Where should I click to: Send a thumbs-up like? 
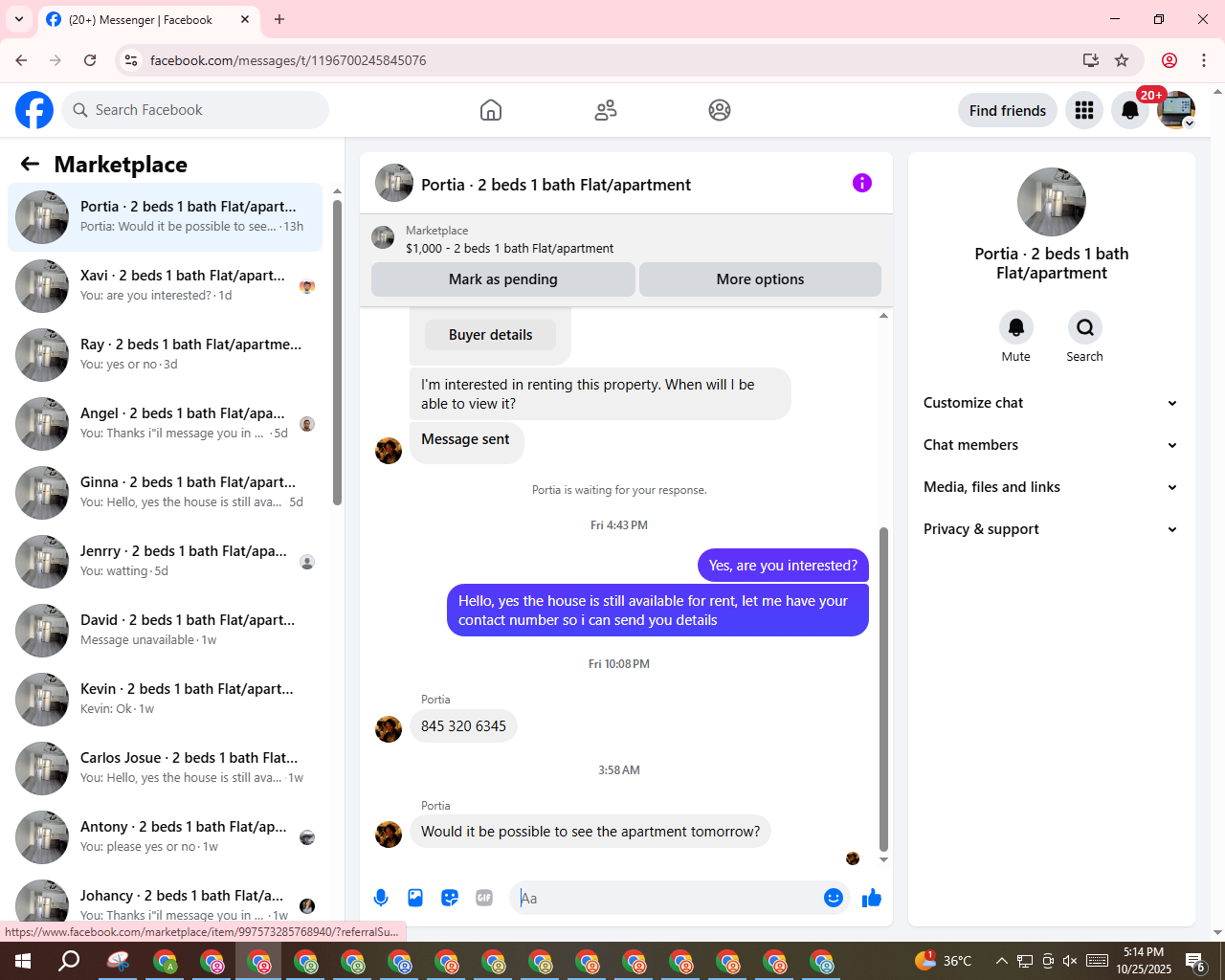point(872,898)
